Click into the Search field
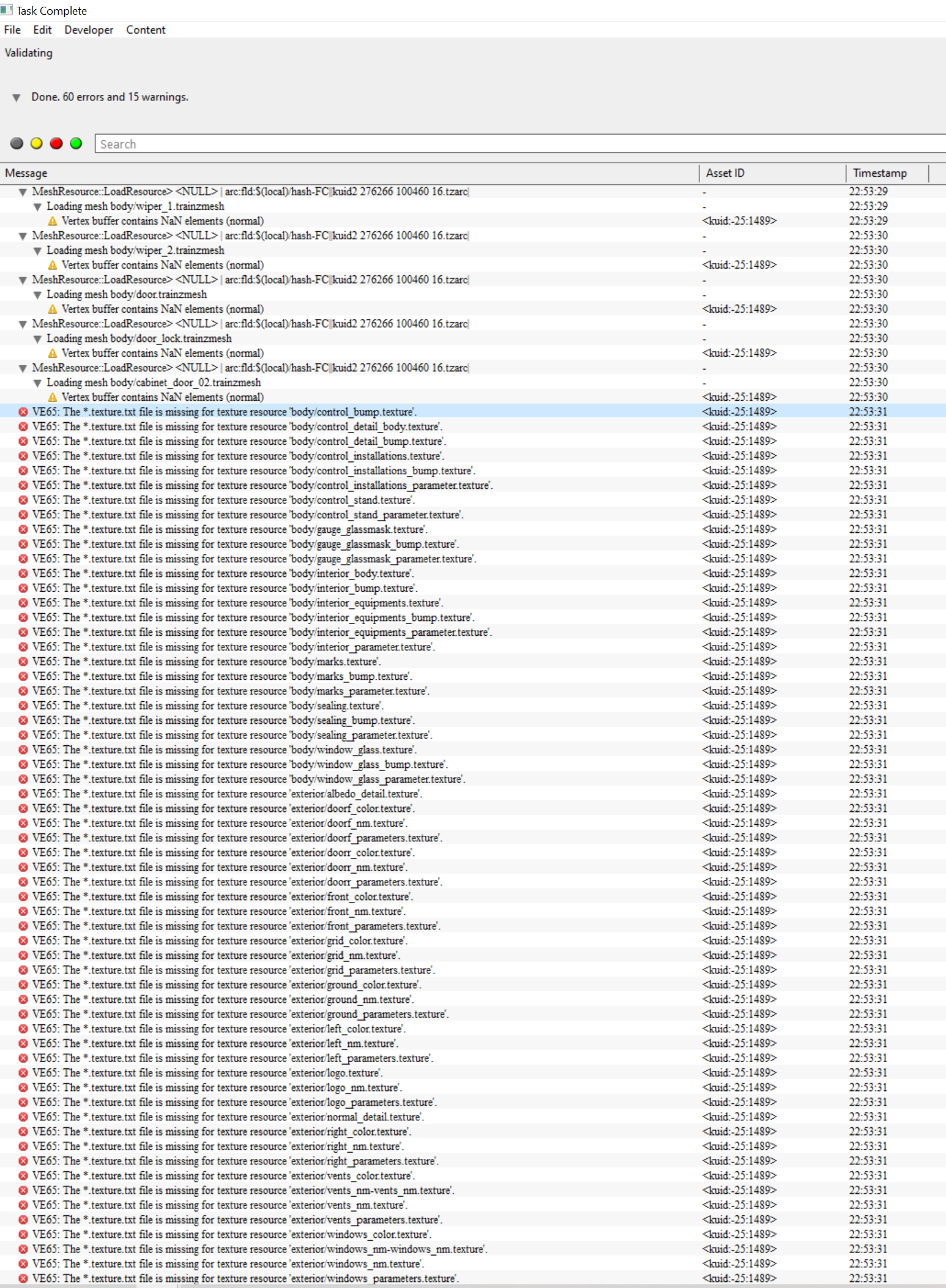This screenshot has width=946, height=1288. 520,144
